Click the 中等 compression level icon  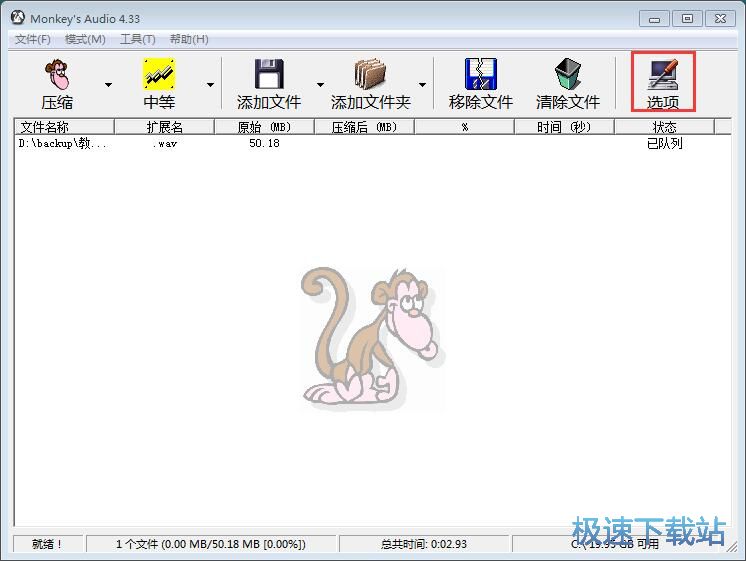[159, 74]
